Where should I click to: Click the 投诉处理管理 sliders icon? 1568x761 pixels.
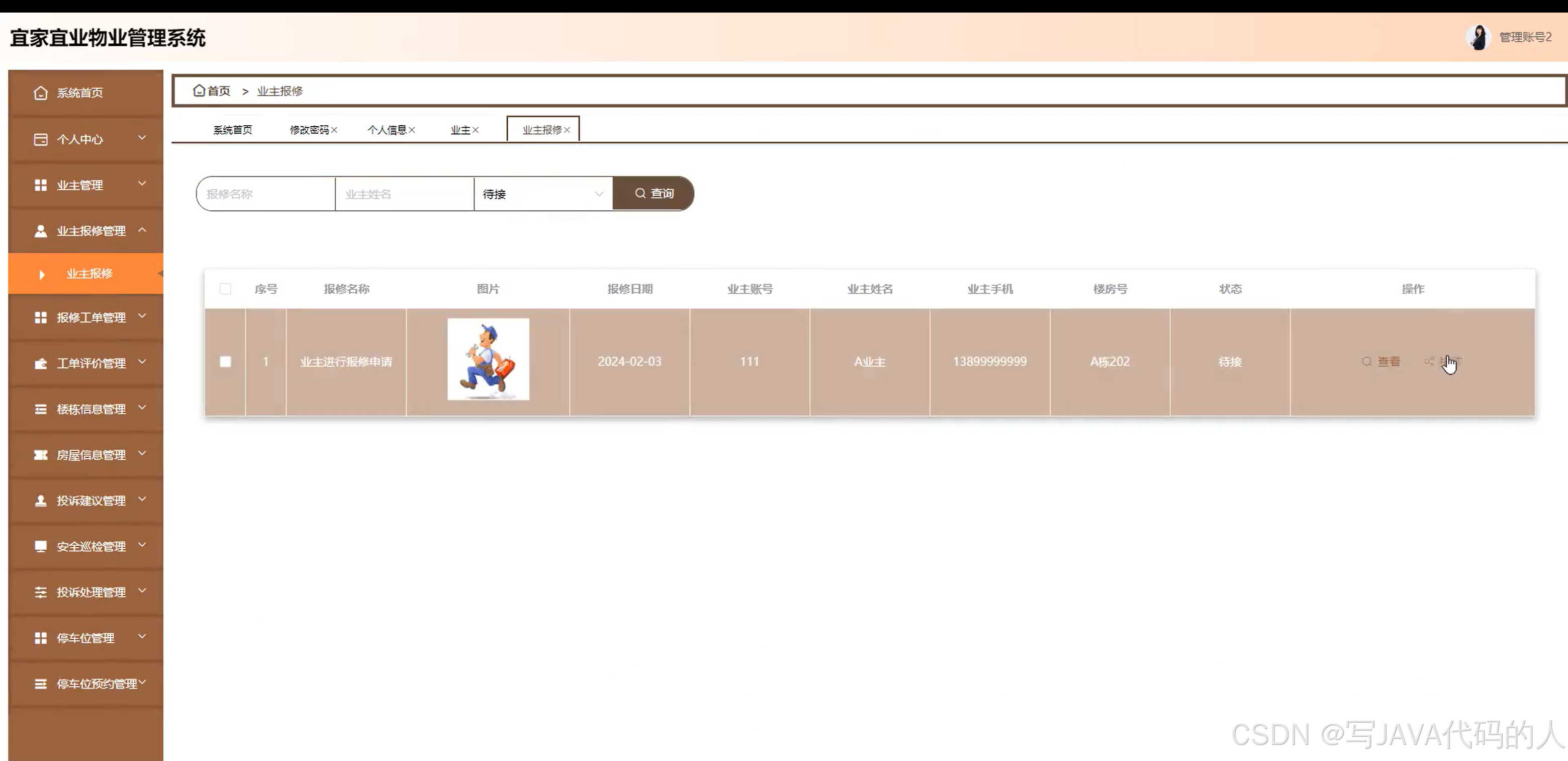tap(41, 592)
